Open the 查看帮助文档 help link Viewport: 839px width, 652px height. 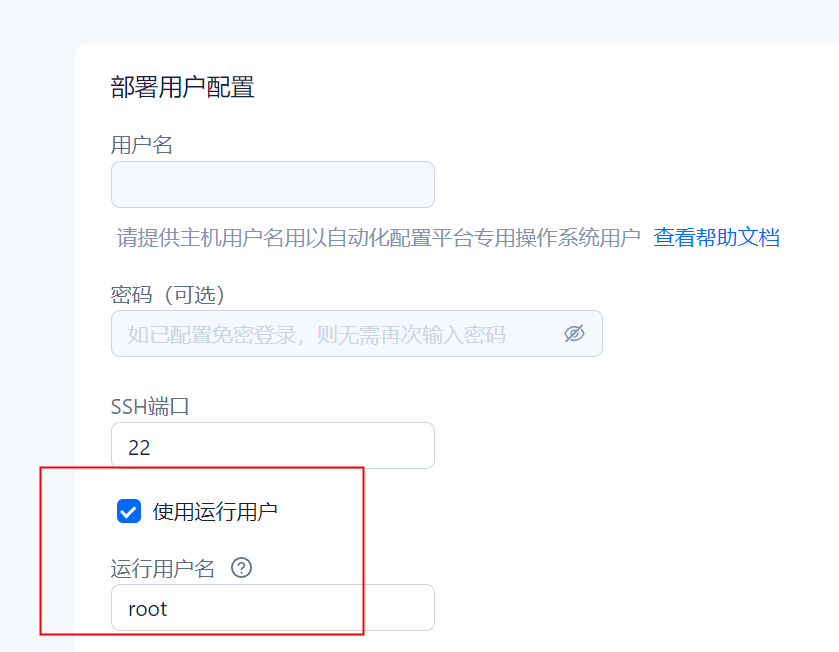pyautogui.click(x=716, y=237)
